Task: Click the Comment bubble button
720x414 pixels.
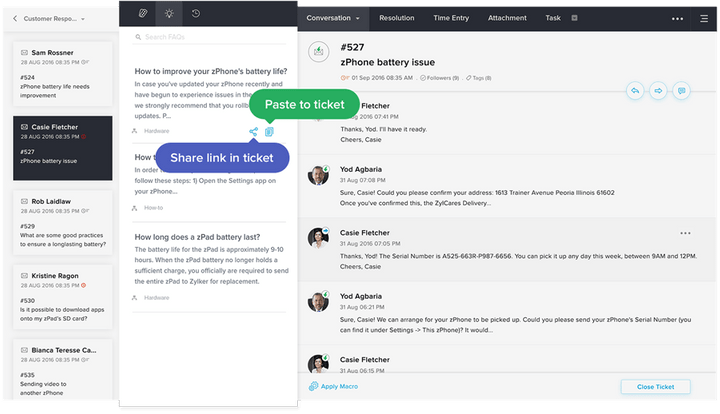Action: point(681,90)
